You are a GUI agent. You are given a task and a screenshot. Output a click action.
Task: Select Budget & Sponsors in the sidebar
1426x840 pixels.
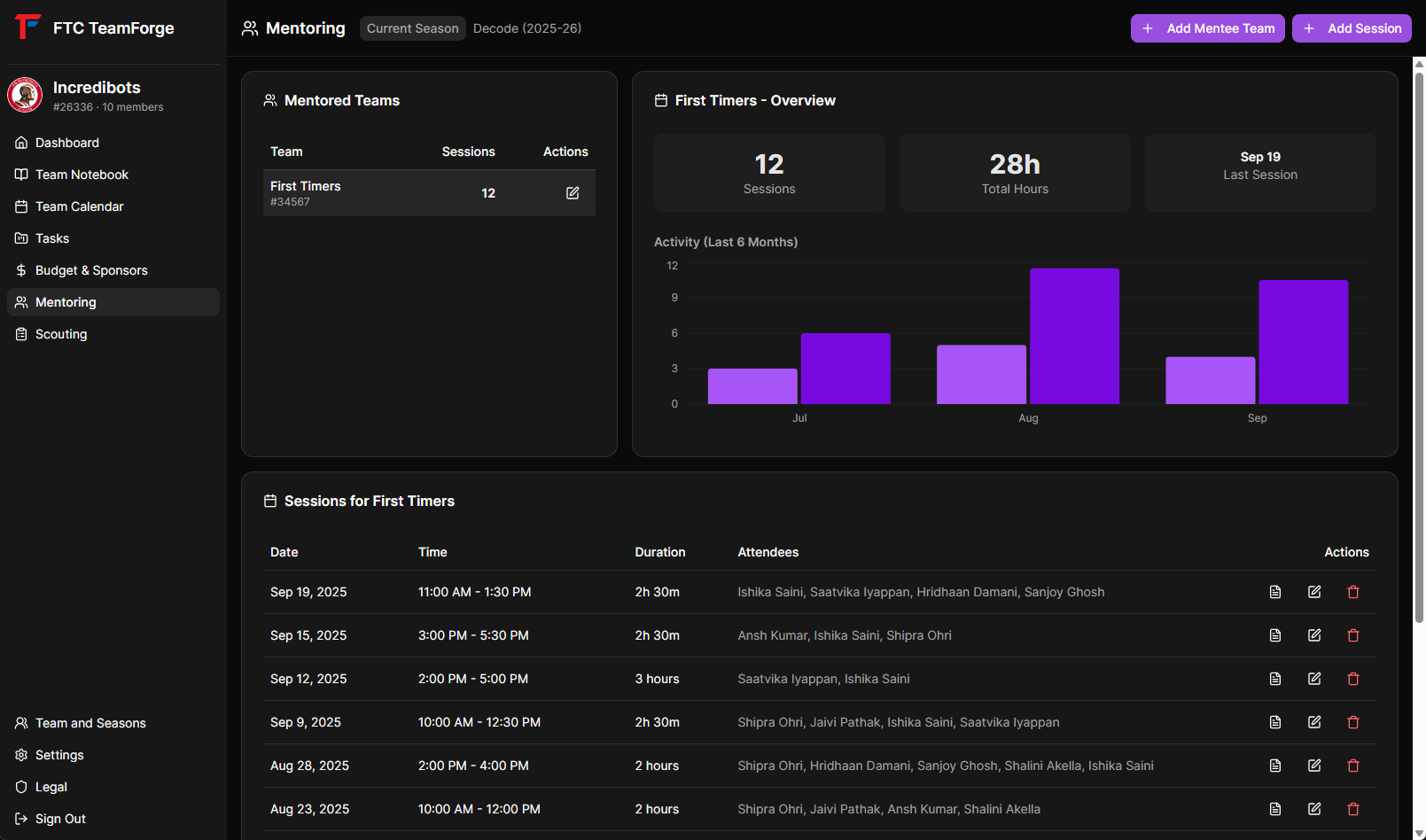pyautogui.click(x=91, y=269)
